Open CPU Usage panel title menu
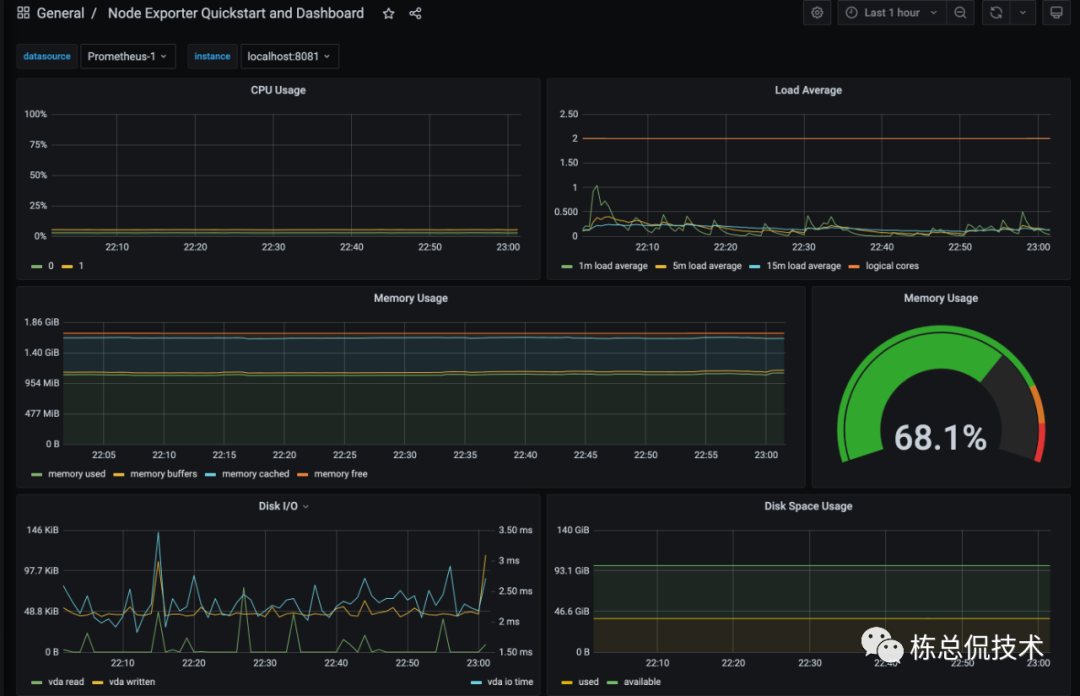This screenshot has width=1080, height=696. pos(278,90)
